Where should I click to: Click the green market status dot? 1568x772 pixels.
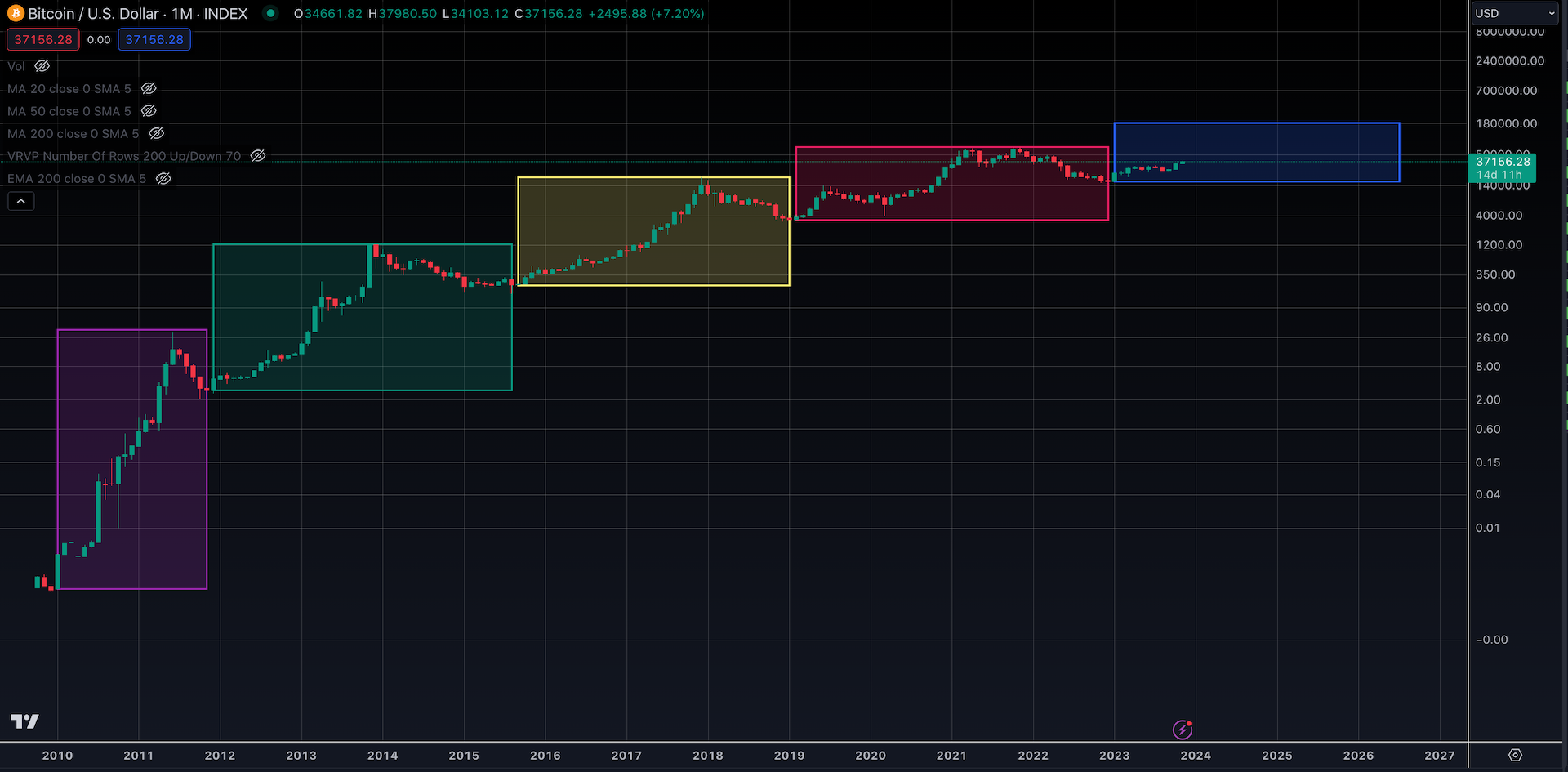click(x=270, y=13)
